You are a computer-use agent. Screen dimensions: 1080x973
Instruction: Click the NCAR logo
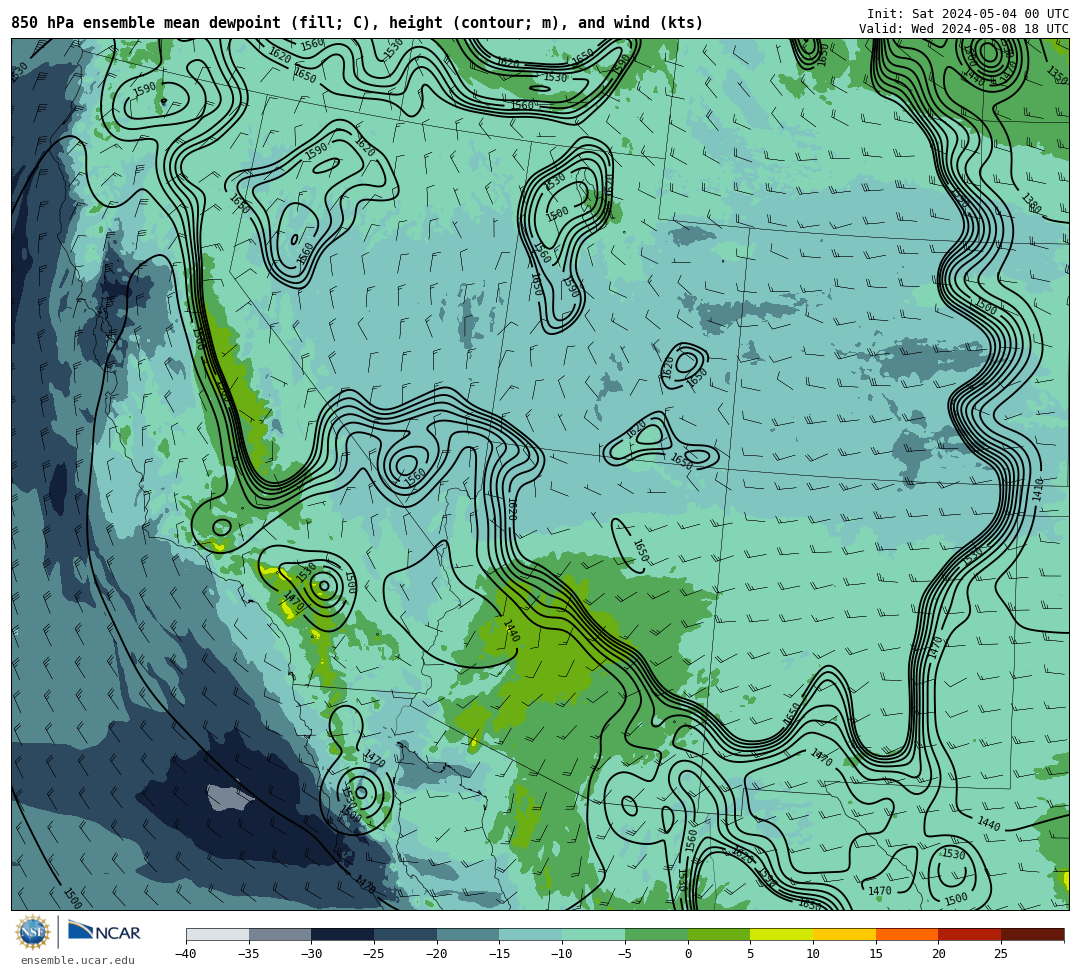104,932
